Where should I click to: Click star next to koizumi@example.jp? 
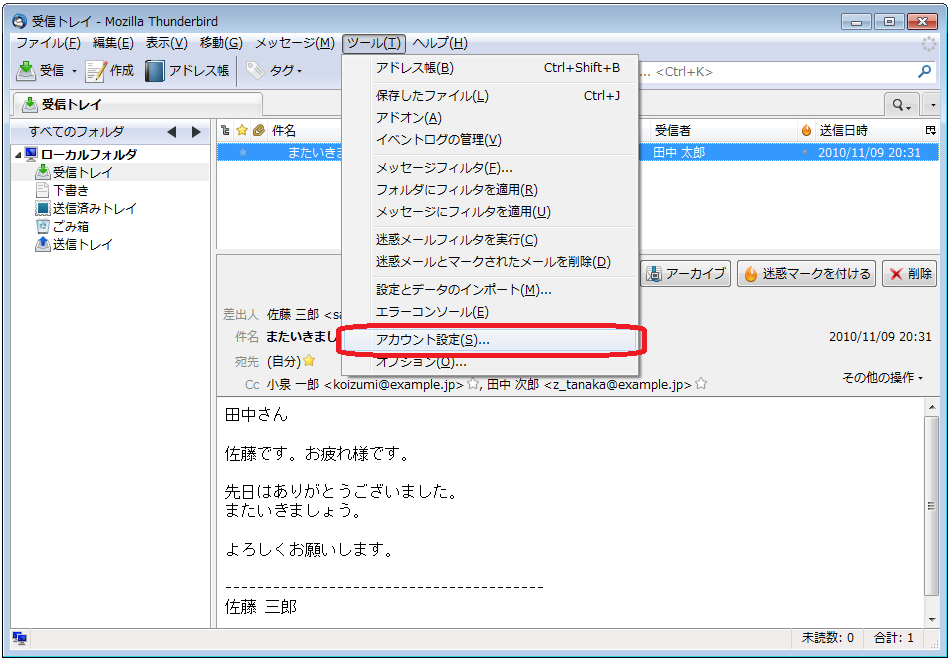473,384
